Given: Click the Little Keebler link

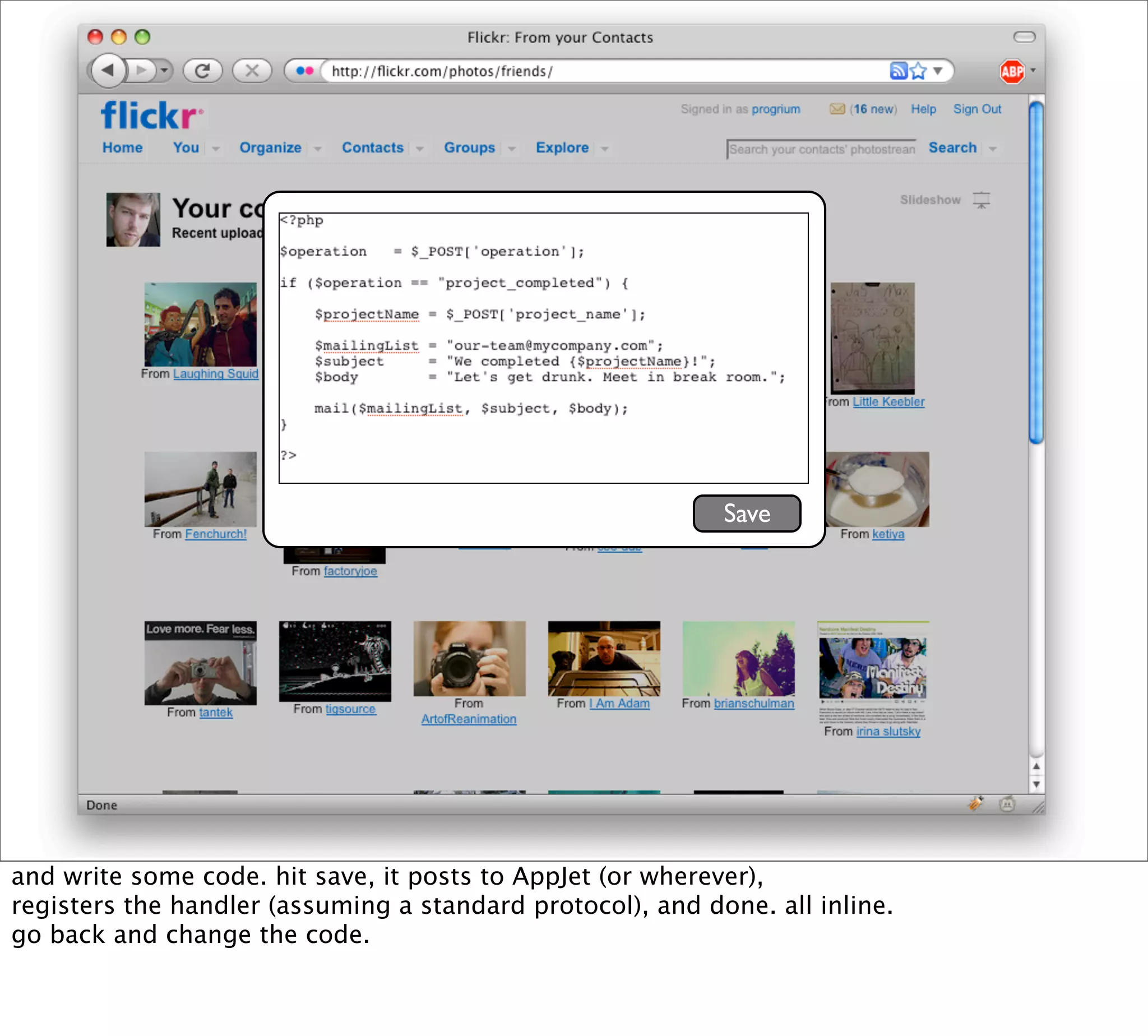Looking at the screenshot, I should (888, 402).
